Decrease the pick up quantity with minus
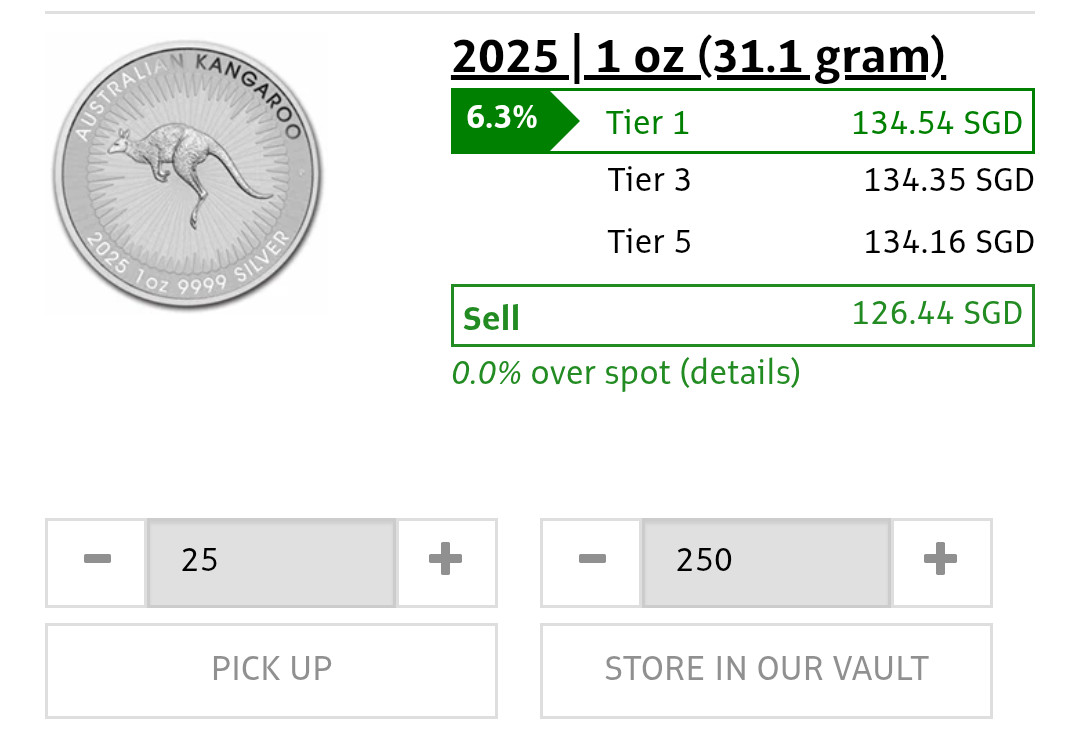 97,562
